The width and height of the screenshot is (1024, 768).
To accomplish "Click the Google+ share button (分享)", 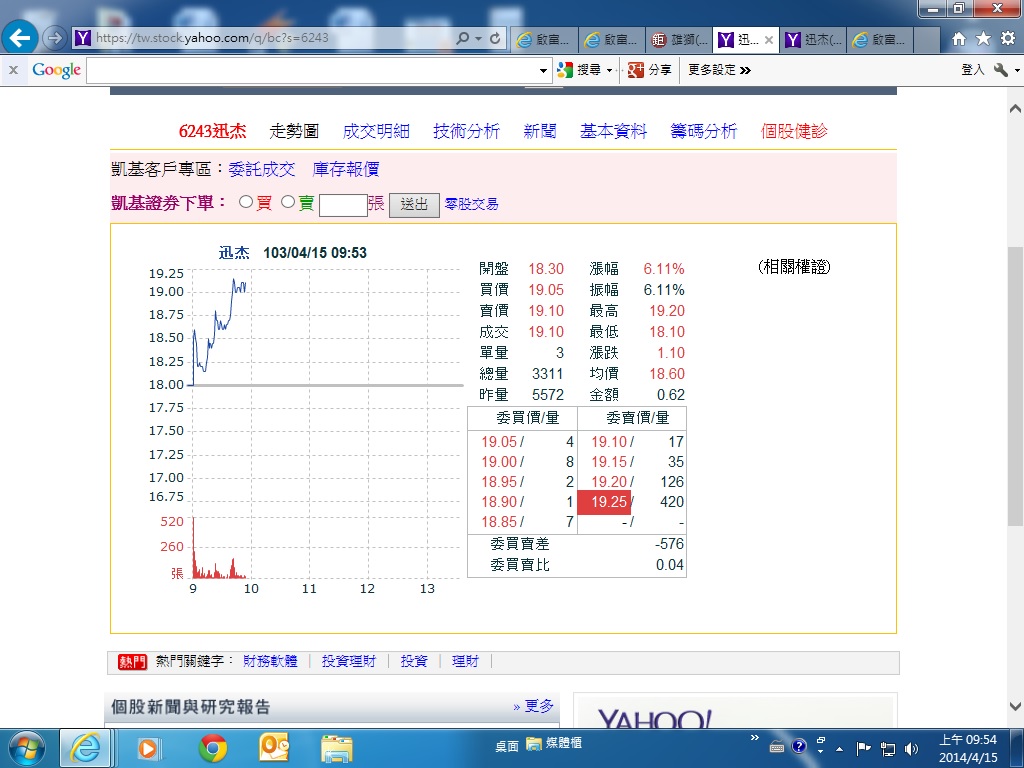I will pyautogui.click(x=649, y=70).
